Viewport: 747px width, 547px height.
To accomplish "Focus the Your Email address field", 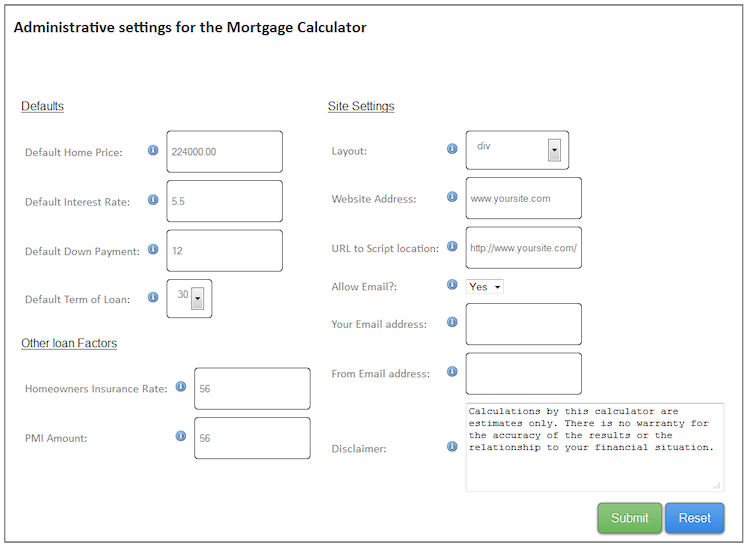I will click(523, 324).
